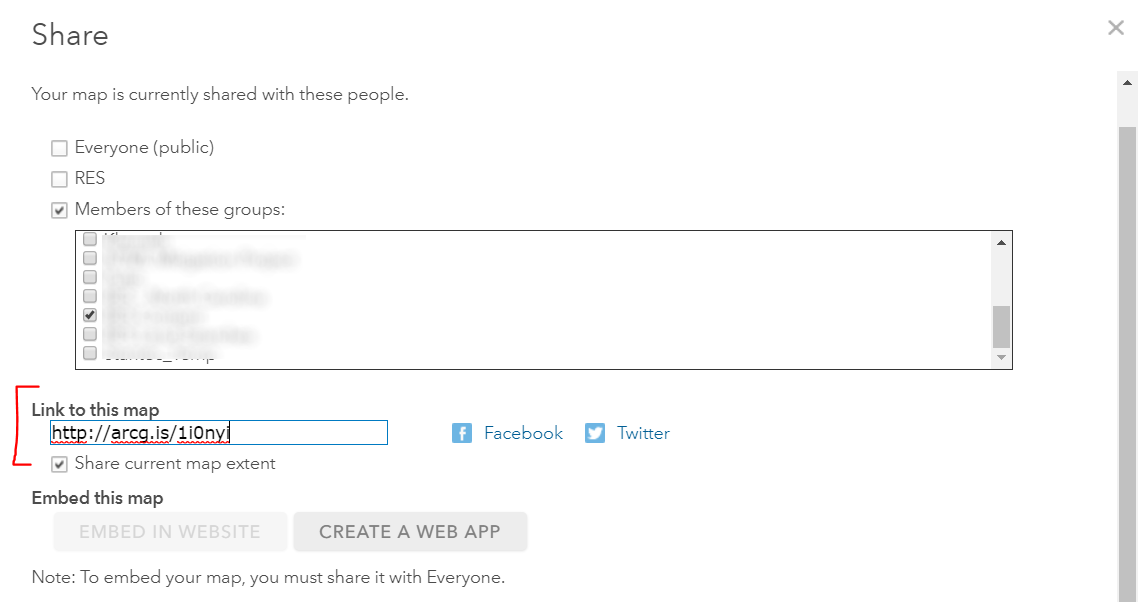Tick the RES organization checkbox
Screen dimensions: 1146x602
coord(60,179)
